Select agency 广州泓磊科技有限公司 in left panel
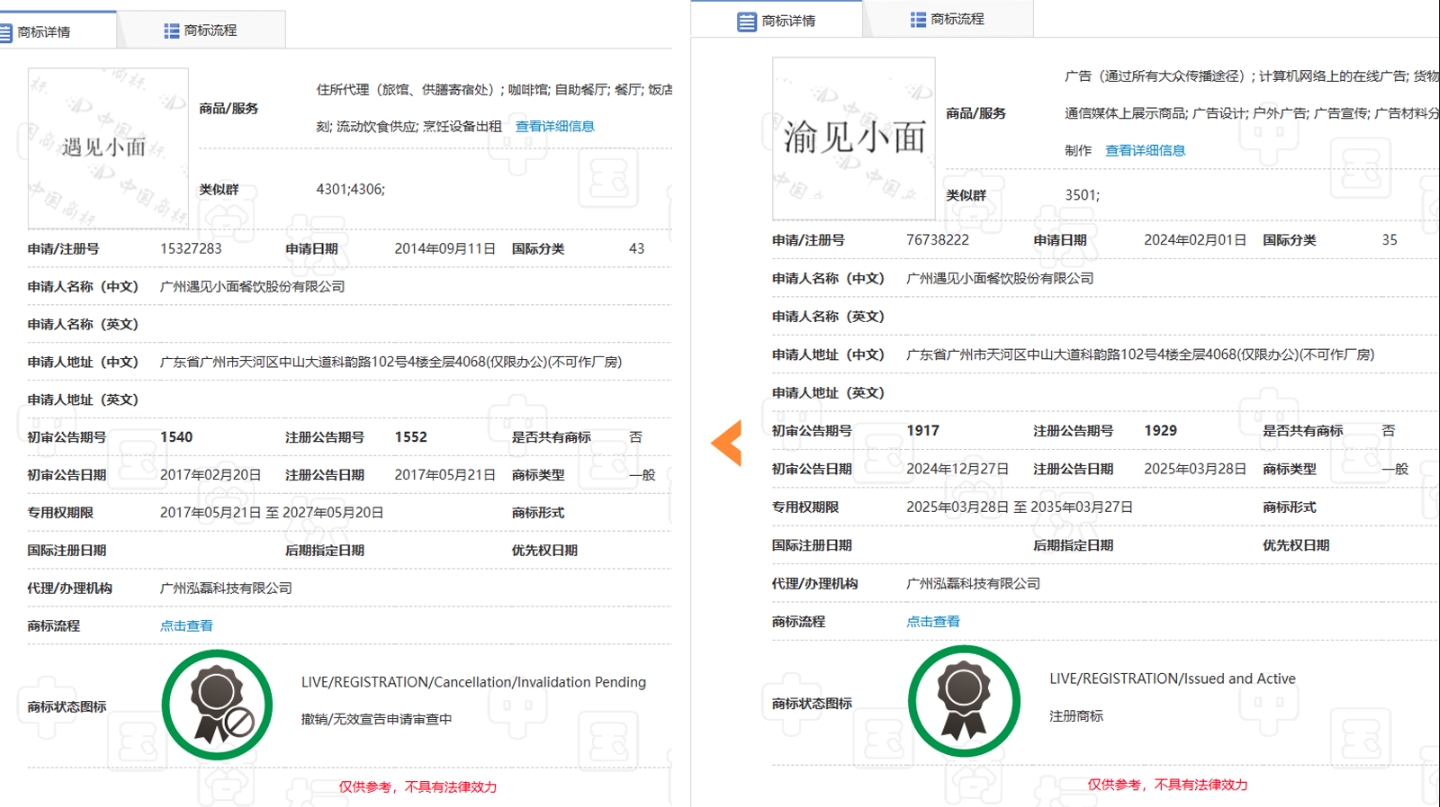Screen dimensions: 1440x807 click(x=226, y=588)
